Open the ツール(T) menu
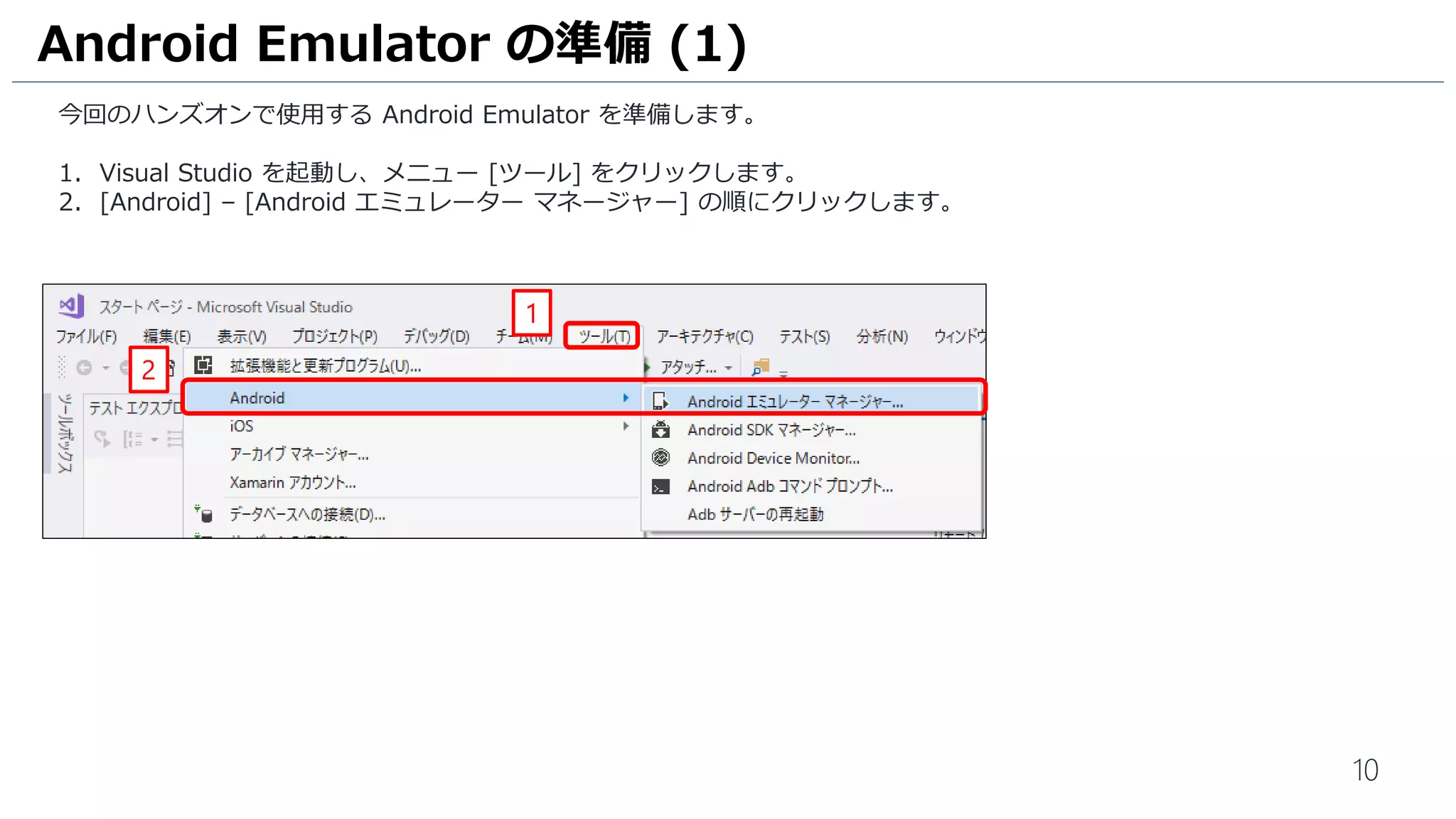Screen dimensions: 1456x819 [x=604, y=336]
